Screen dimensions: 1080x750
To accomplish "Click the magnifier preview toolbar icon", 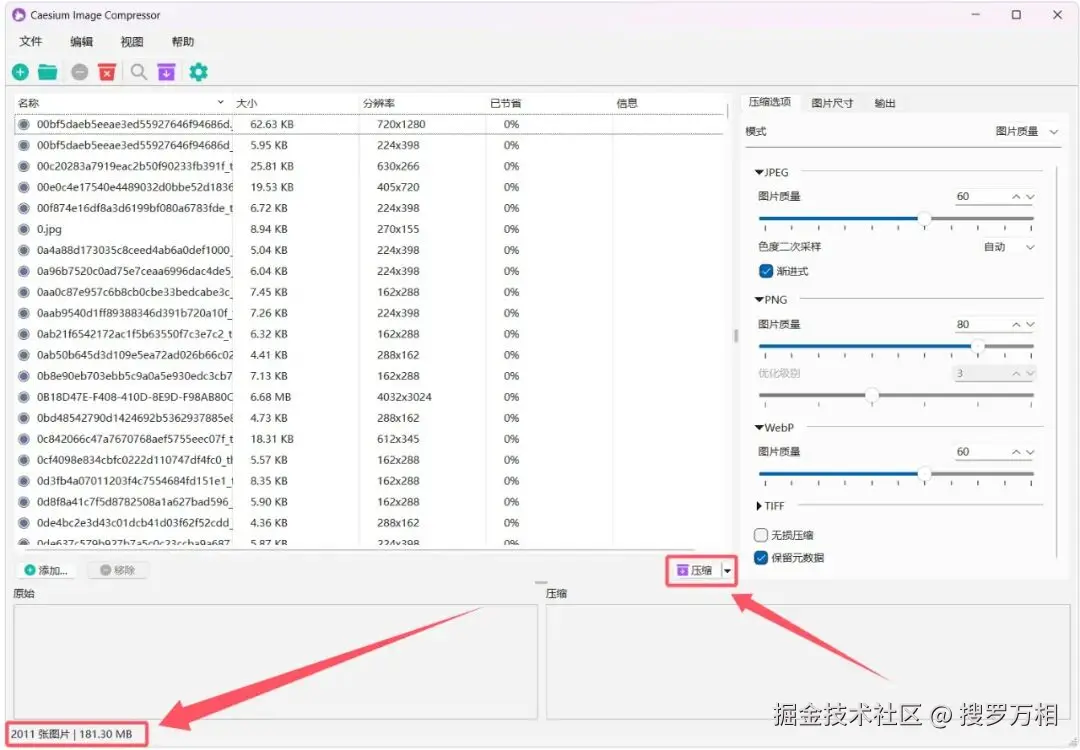I will (x=139, y=72).
